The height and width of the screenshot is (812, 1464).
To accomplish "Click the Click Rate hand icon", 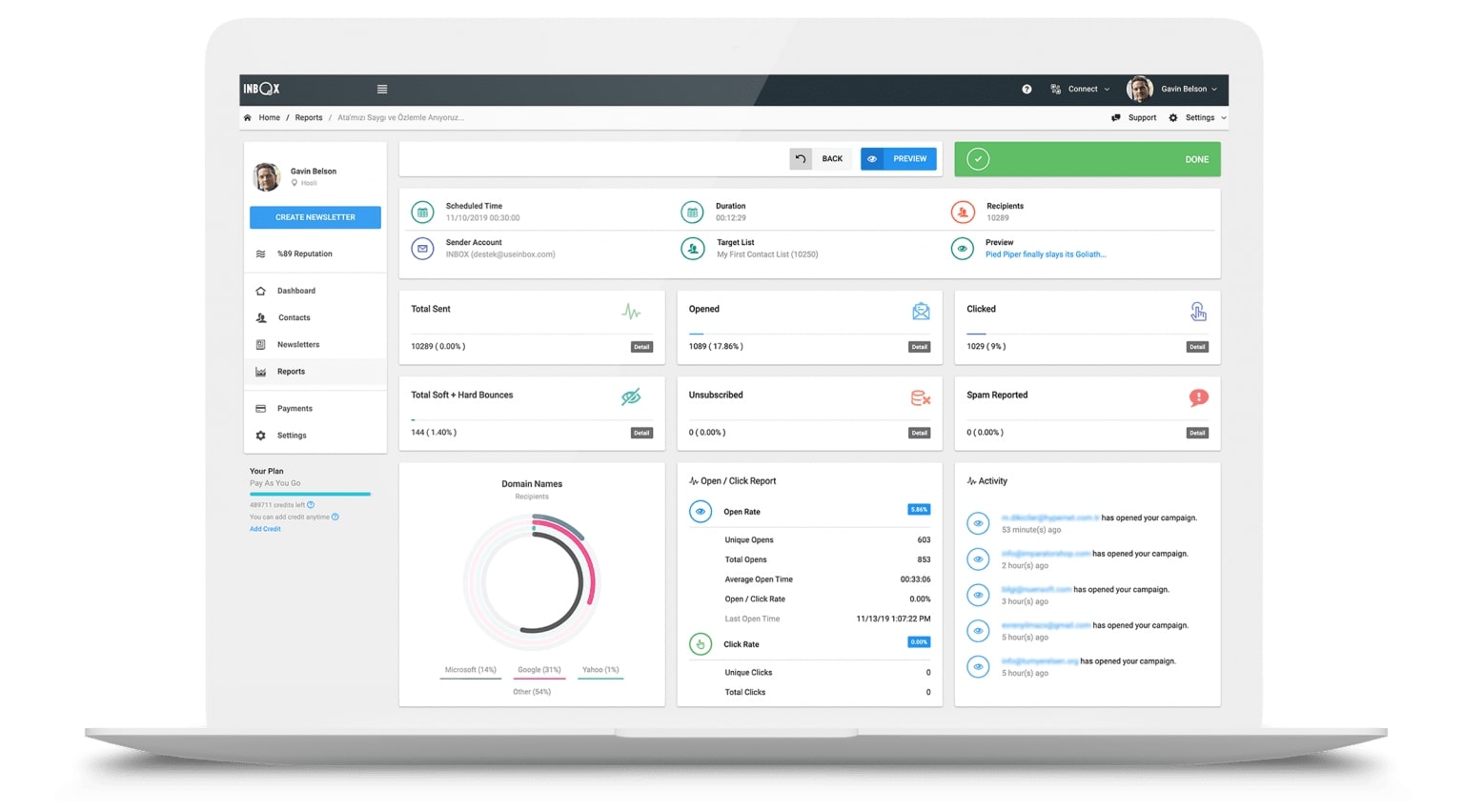I will pos(701,644).
